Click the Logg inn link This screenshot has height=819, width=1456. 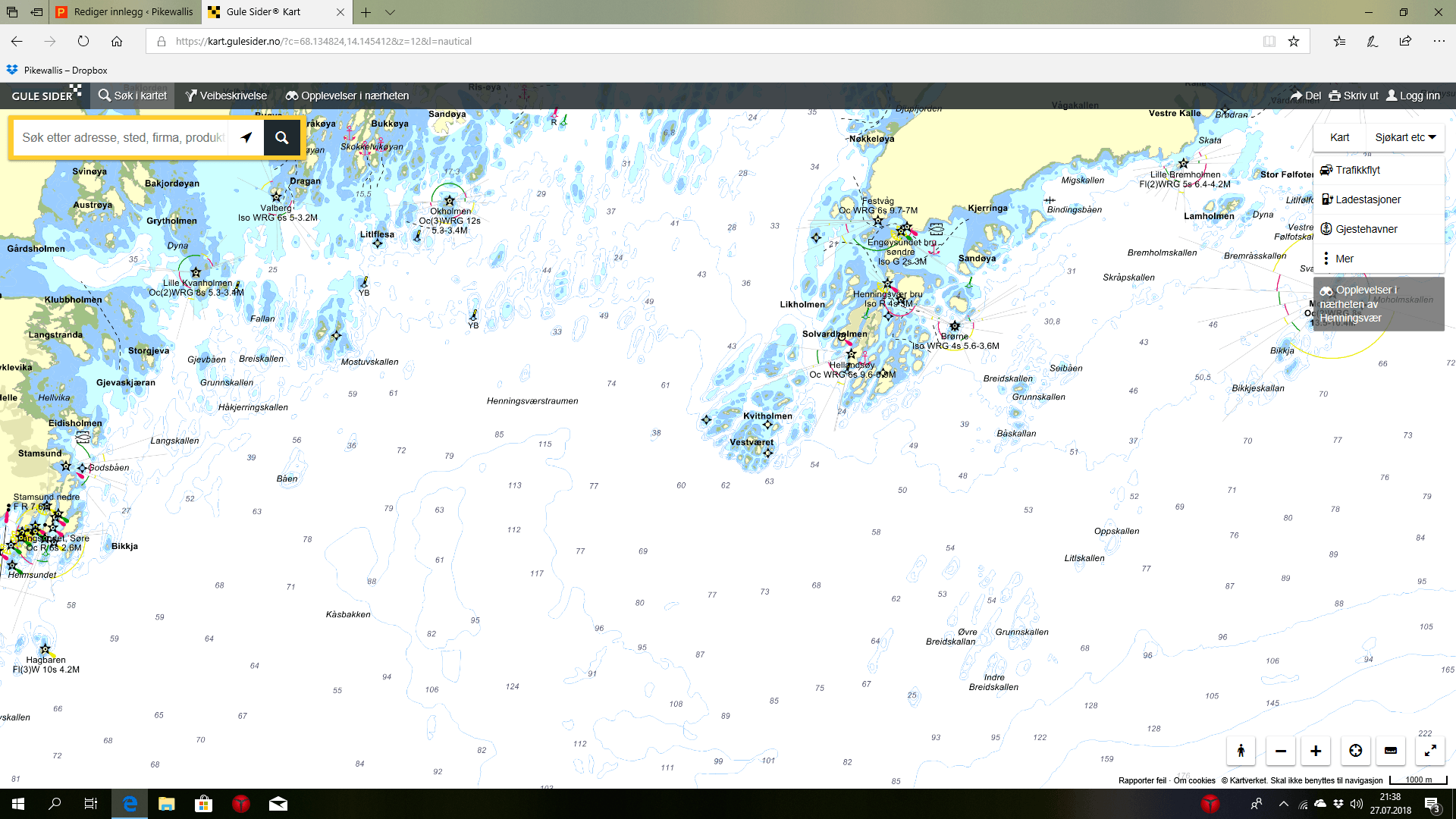point(1413,96)
